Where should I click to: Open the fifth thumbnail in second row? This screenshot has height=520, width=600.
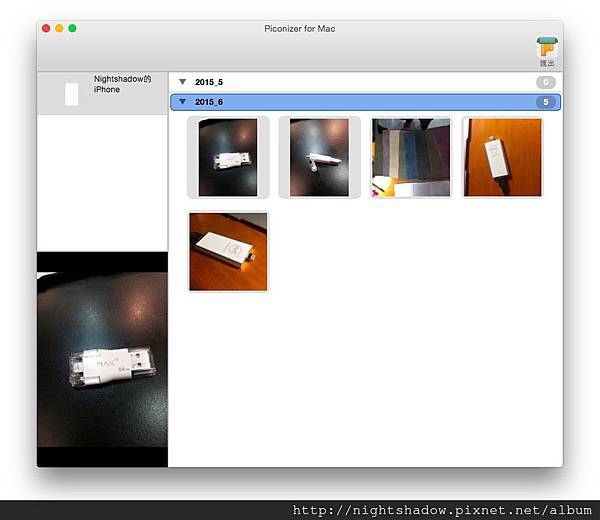(228, 251)
